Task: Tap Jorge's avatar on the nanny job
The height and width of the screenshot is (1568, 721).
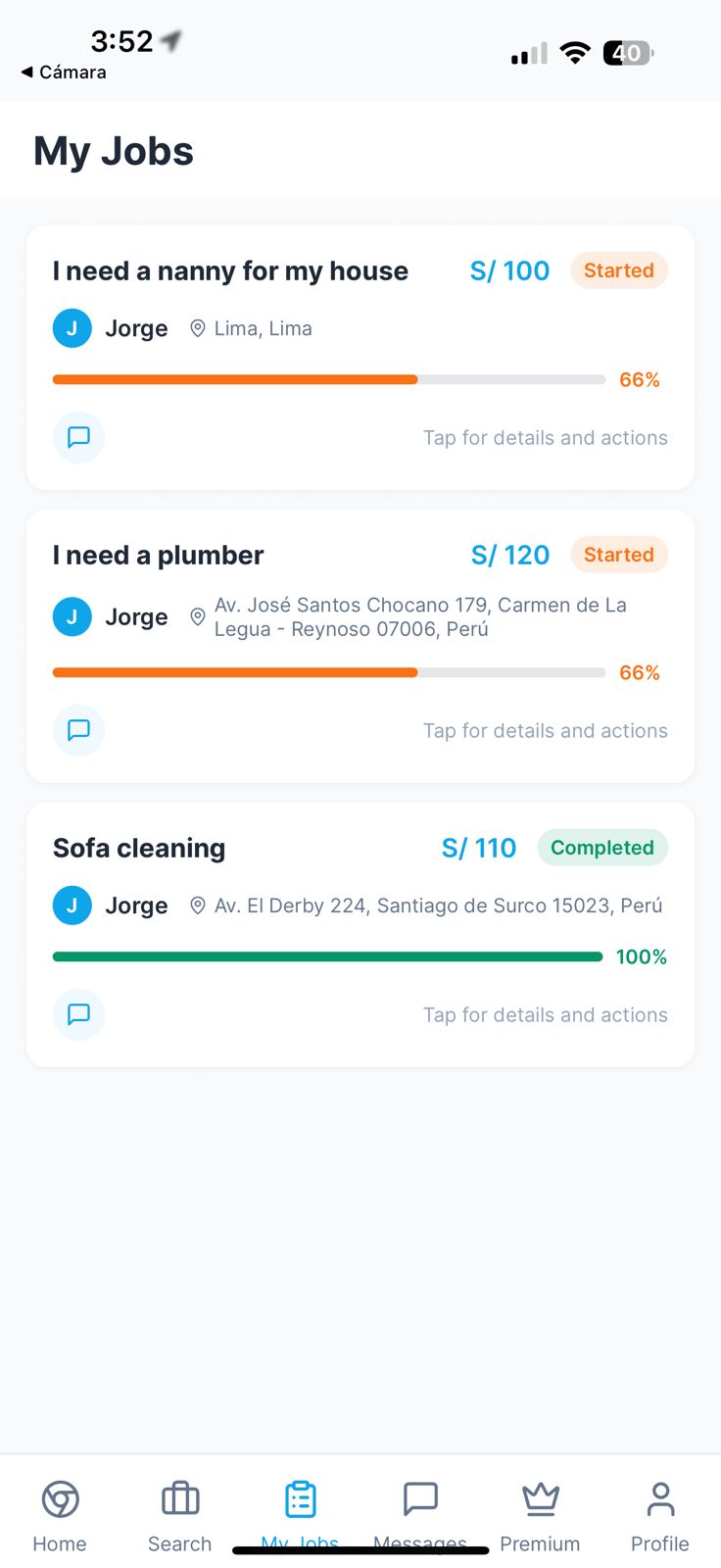Action: click(x=72, y=328)
